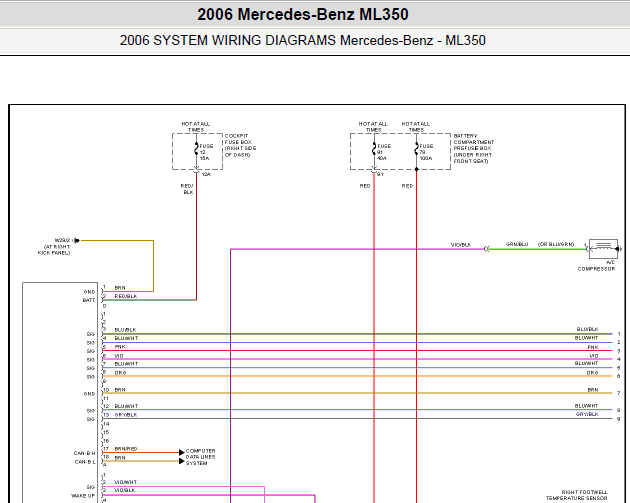Image resolution: width=630 pixels, height=503 pixels.
Task: Click the 'W29/2' ground label
Action: click(62, 240)
